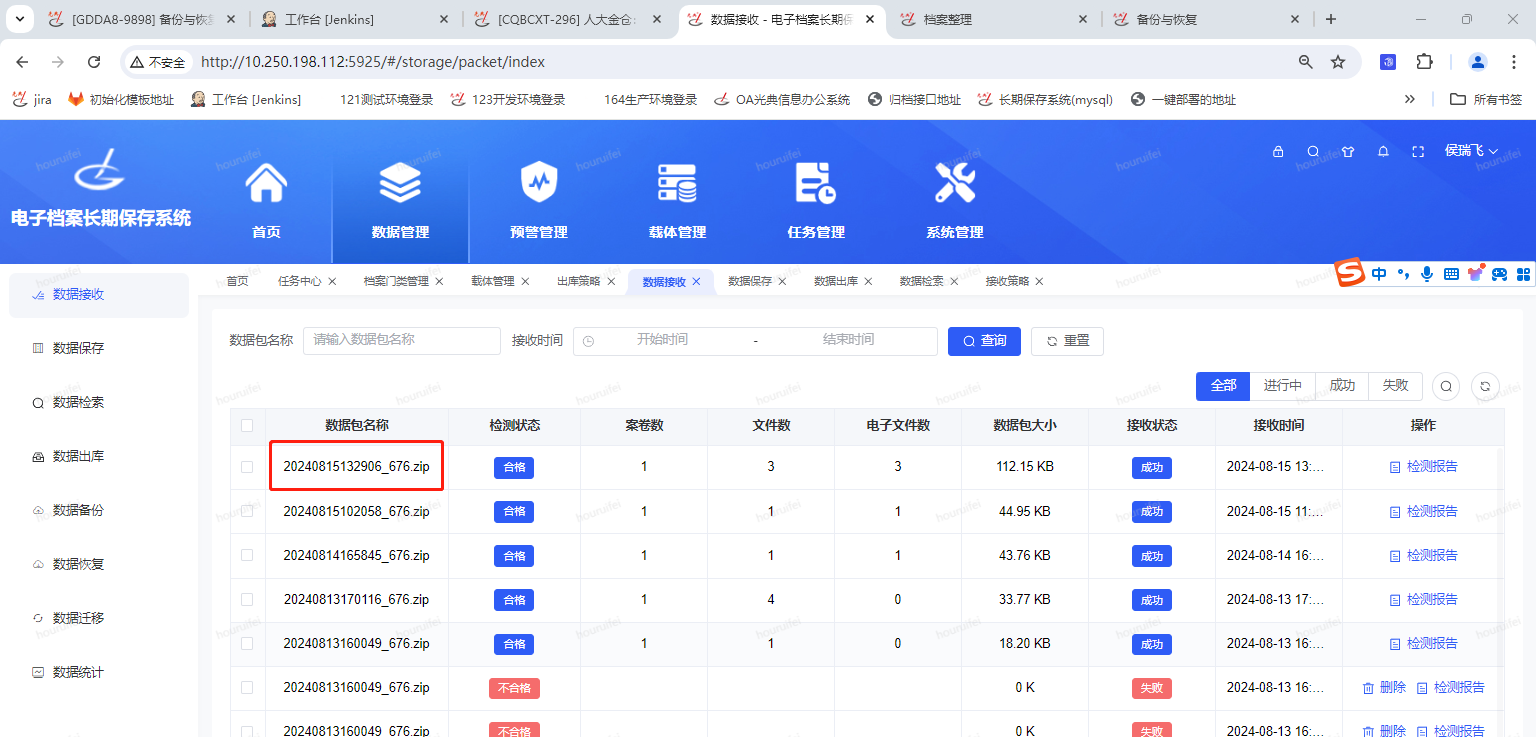Switch to the 档案门类管理 page tab
The image size is (1536, 737).
tap(396, 282)
